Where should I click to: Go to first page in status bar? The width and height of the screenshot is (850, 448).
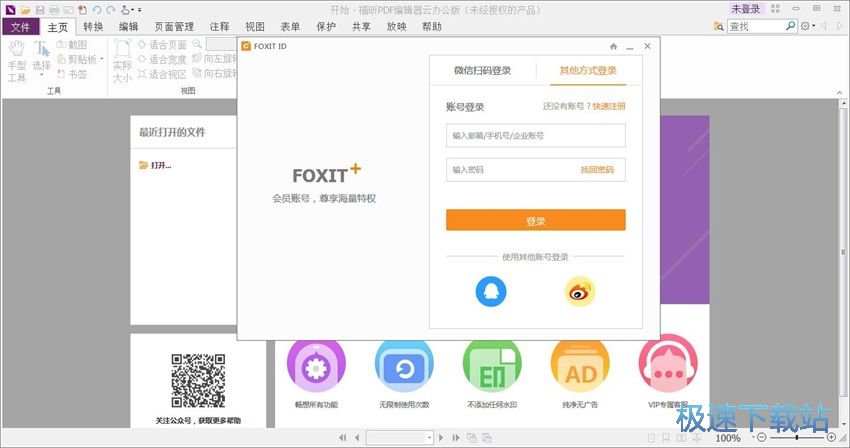coord(343,438)
